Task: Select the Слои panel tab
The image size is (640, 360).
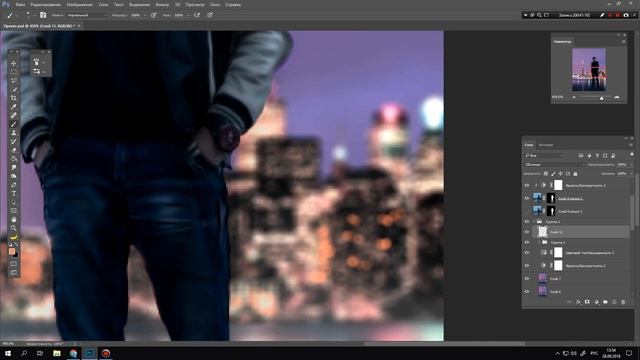Action: pyautogui.click(x=529, y=145)
